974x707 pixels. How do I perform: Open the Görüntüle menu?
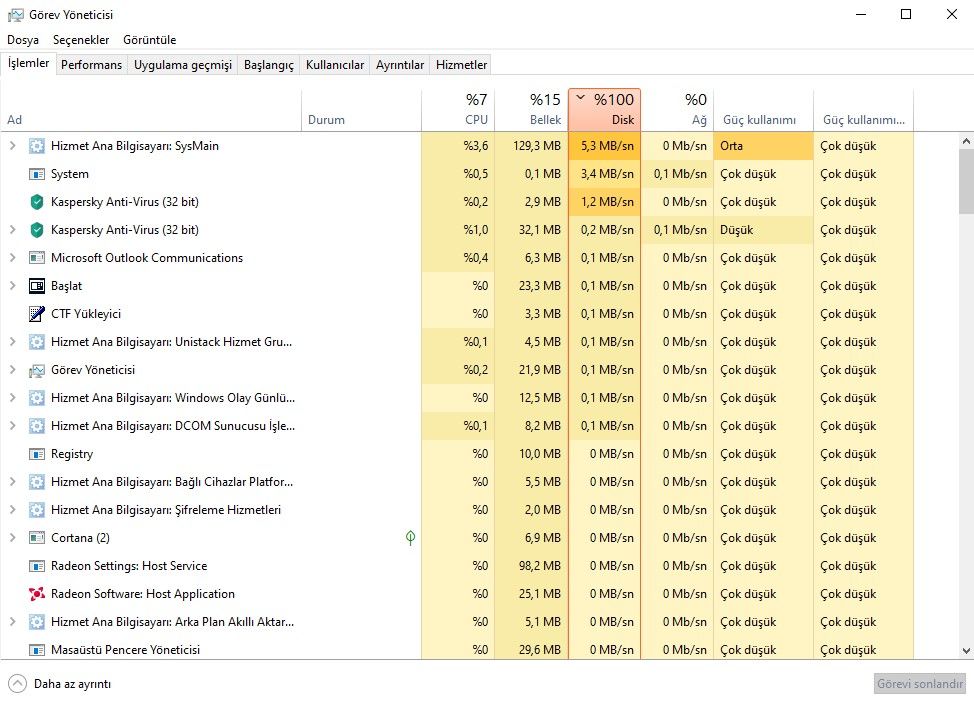(x=150, y=40)
